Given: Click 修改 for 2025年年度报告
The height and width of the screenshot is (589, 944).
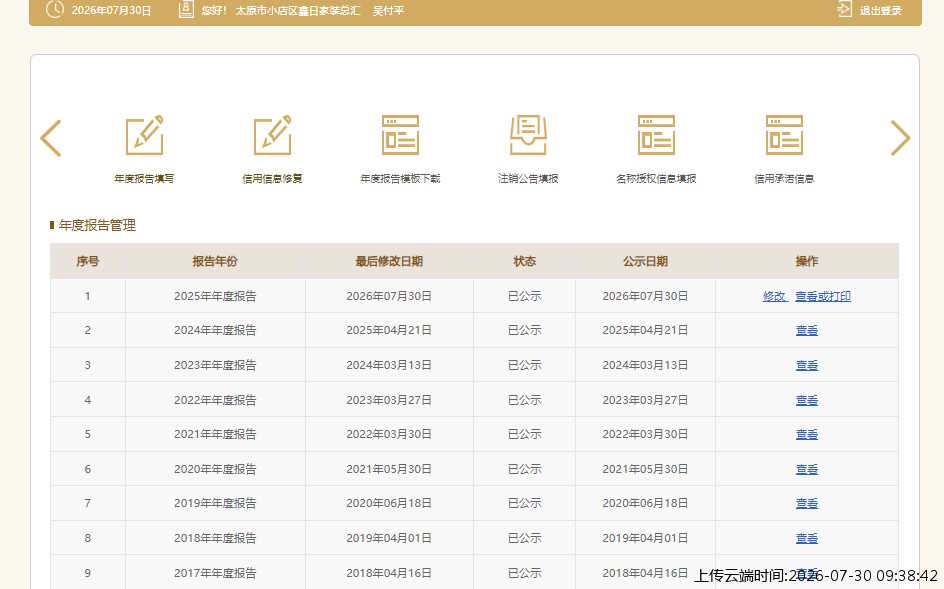Looking at the screenshot, I should 775,296.
